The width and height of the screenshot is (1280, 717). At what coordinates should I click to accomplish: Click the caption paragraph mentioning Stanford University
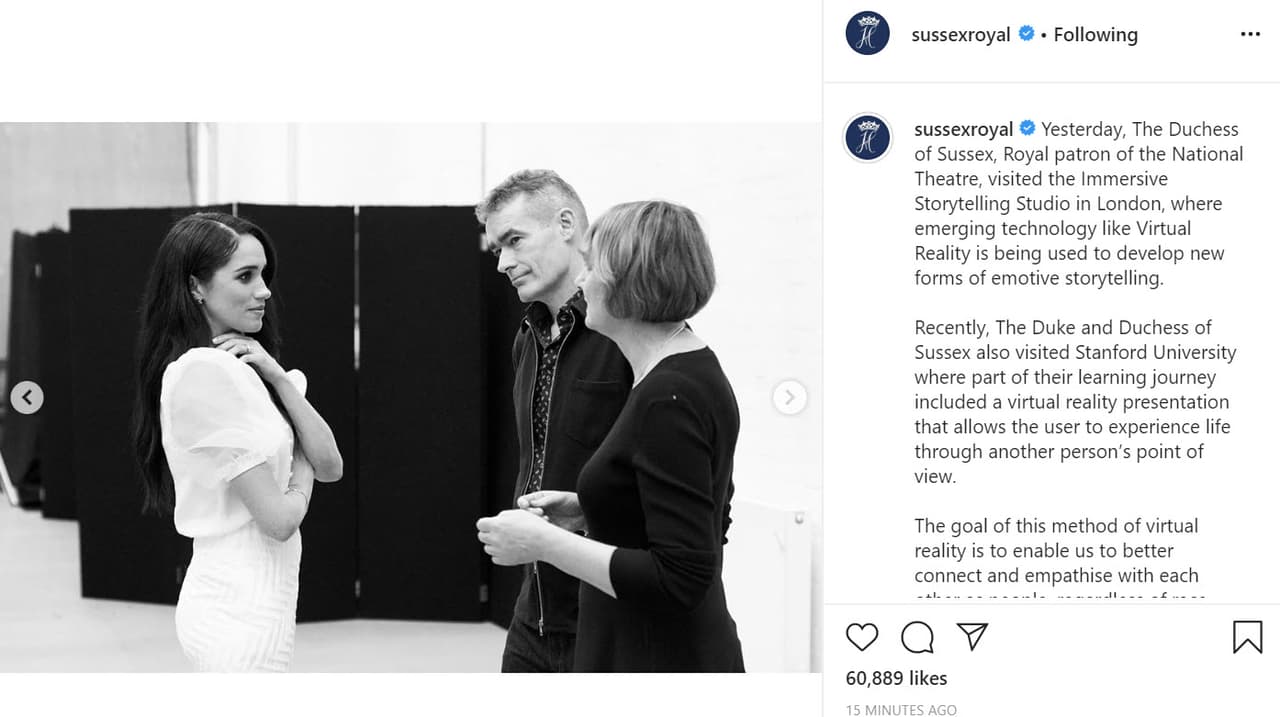(1075, 402)
